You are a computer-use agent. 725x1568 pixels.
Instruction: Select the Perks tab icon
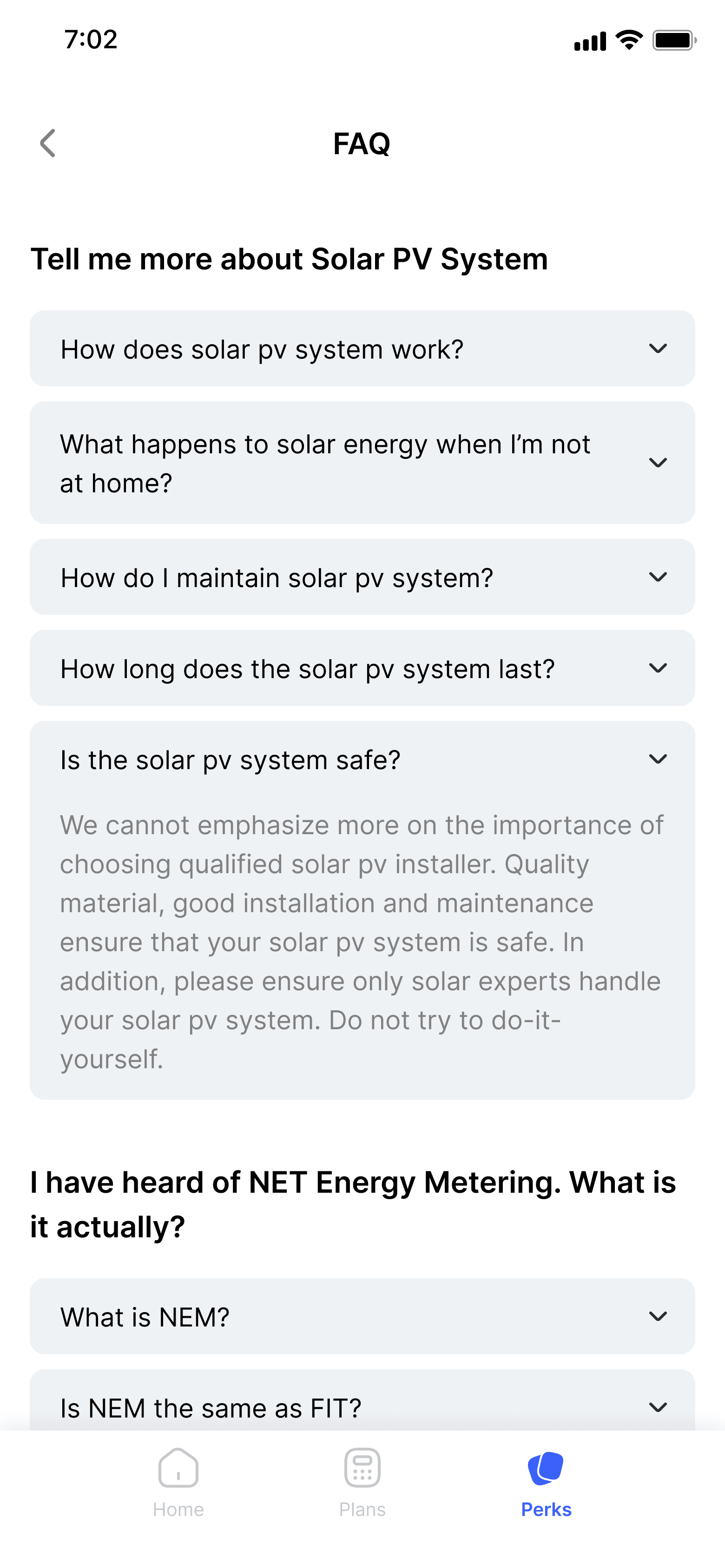point(546,1468)
